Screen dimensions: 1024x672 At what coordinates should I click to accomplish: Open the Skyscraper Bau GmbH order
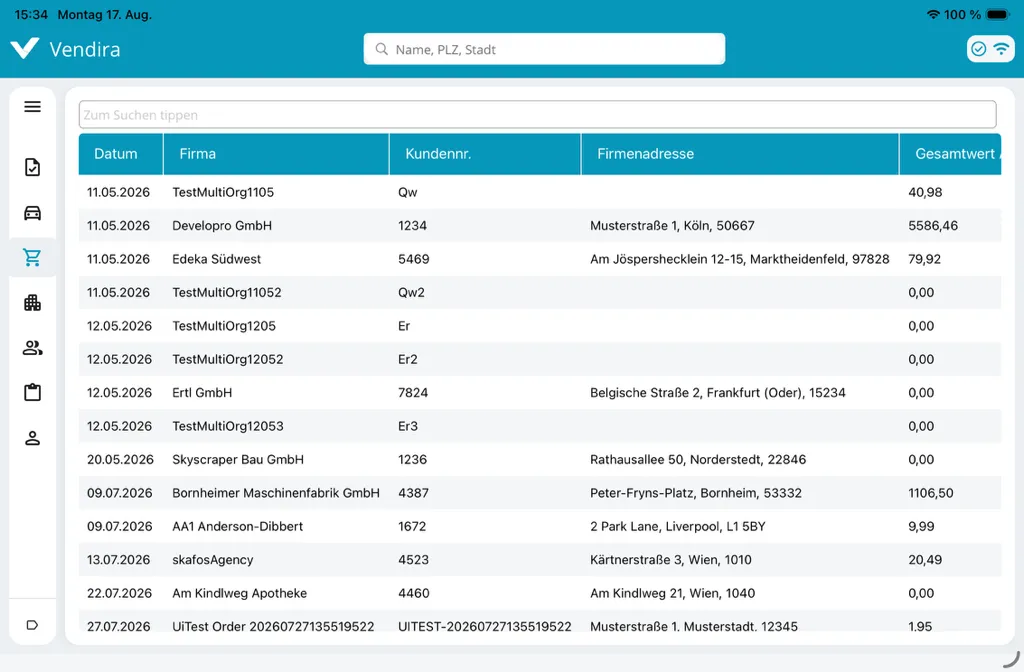[x=540, y=459]
